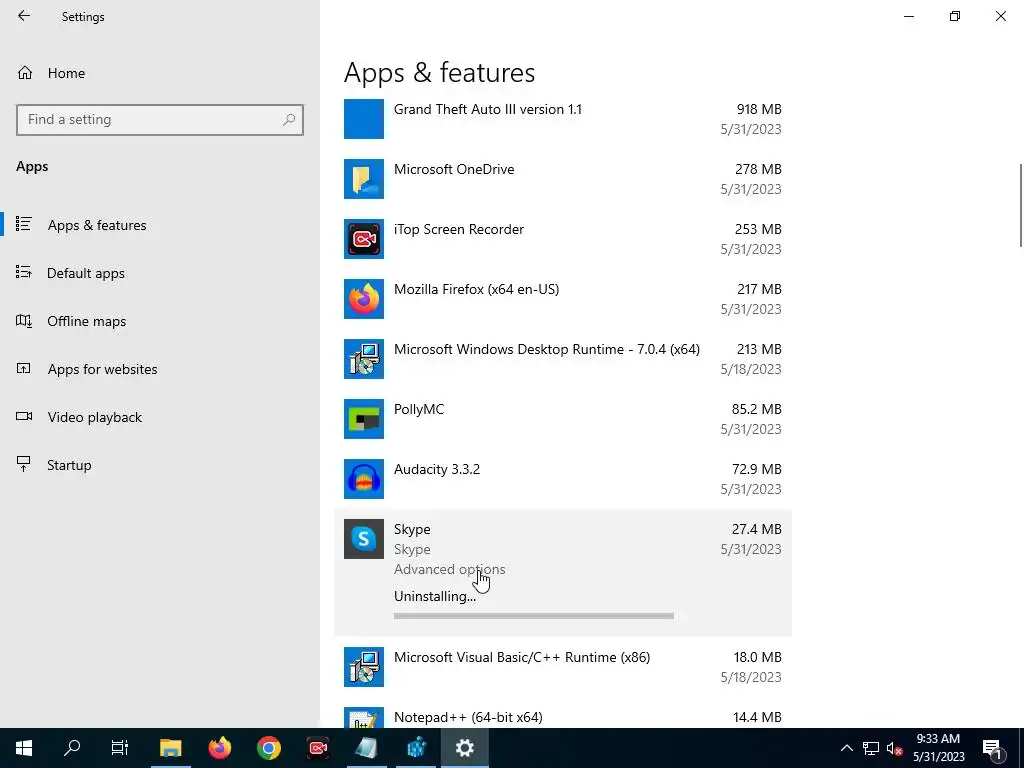Open Default apps section
Screen dimensions: 1024x768
[x=160, y=273]
